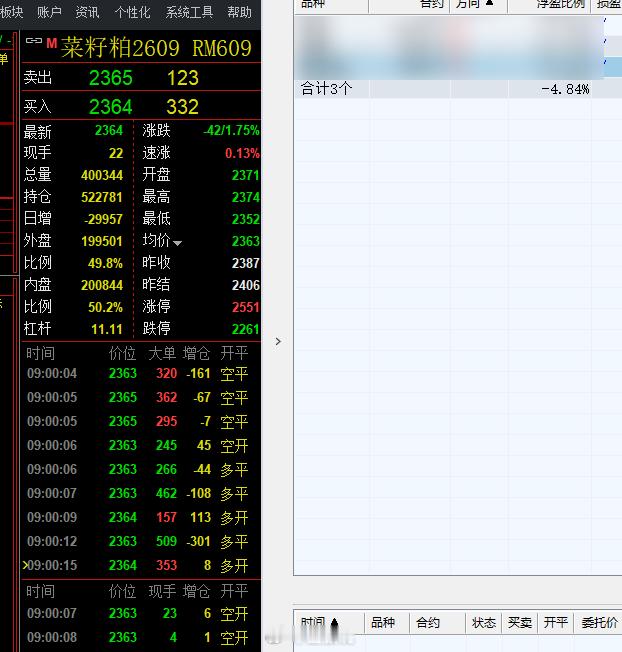This screenshot has width=622, height=652.
Task: Click the contract title 菜籽粕2609
Action: 120,47
